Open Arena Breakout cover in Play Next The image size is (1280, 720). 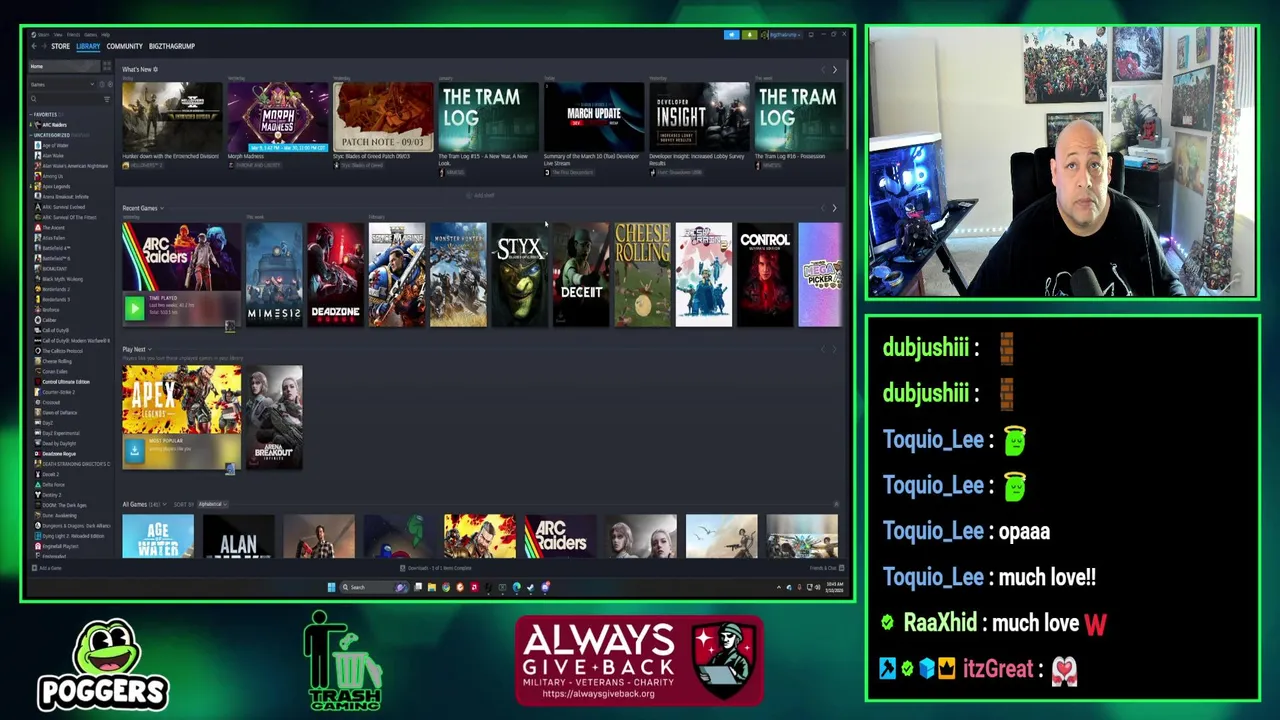[274, 417]
